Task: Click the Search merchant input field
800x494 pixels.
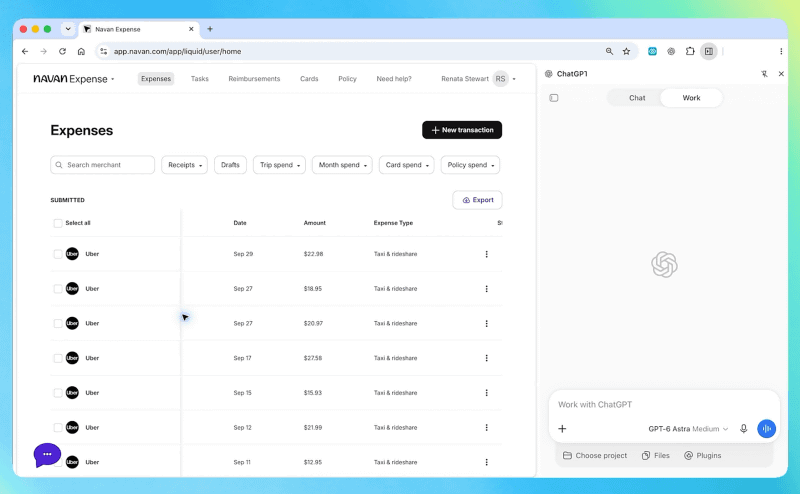Action: tap(103, 165)
